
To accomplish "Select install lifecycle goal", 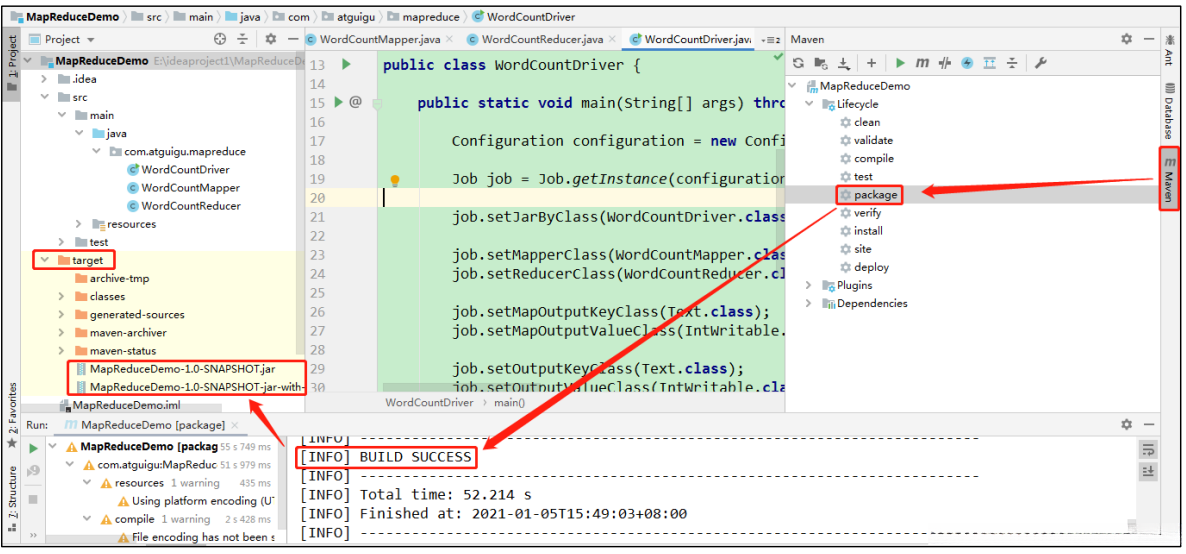I will click(868, 231).
